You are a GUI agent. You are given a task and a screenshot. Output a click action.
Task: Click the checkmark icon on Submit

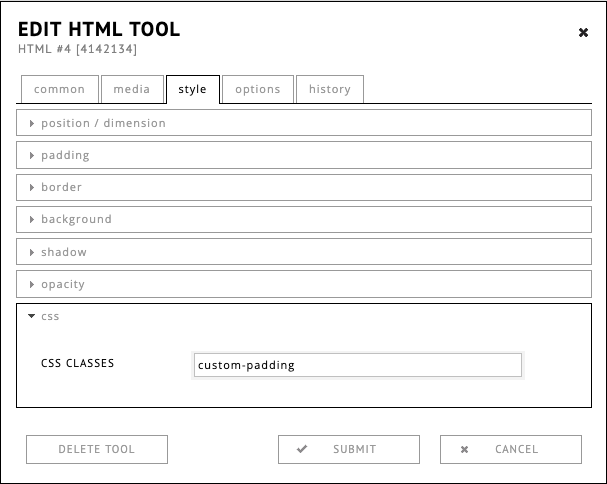[x=302, y=450]
